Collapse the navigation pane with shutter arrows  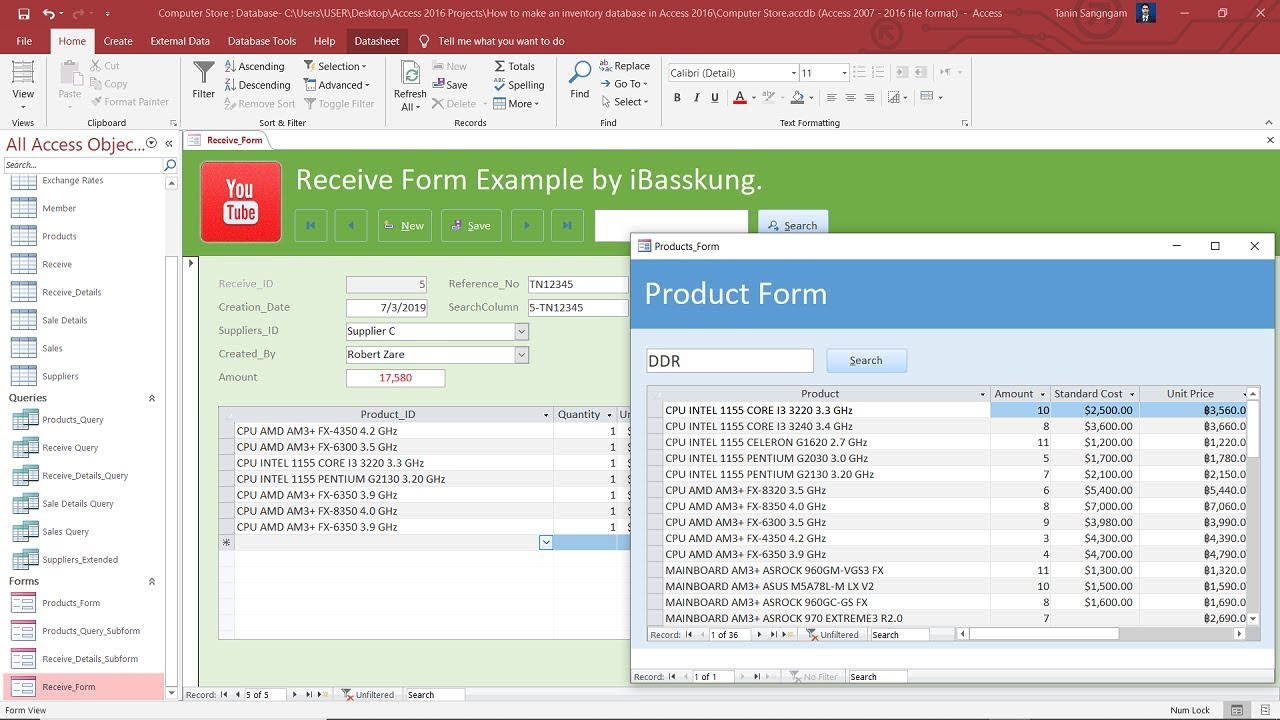169,144
